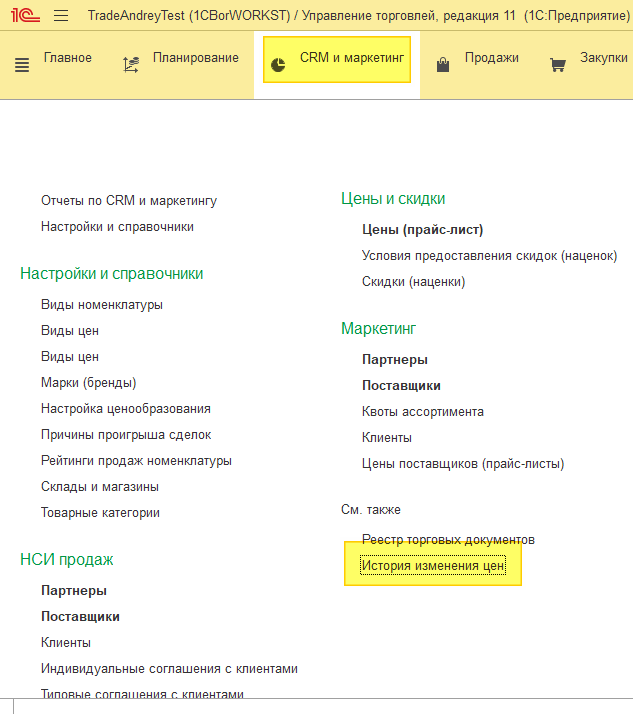Open Квоты ассортимента
Viewport: 633px width, 714px height.
tap(423, 412)
